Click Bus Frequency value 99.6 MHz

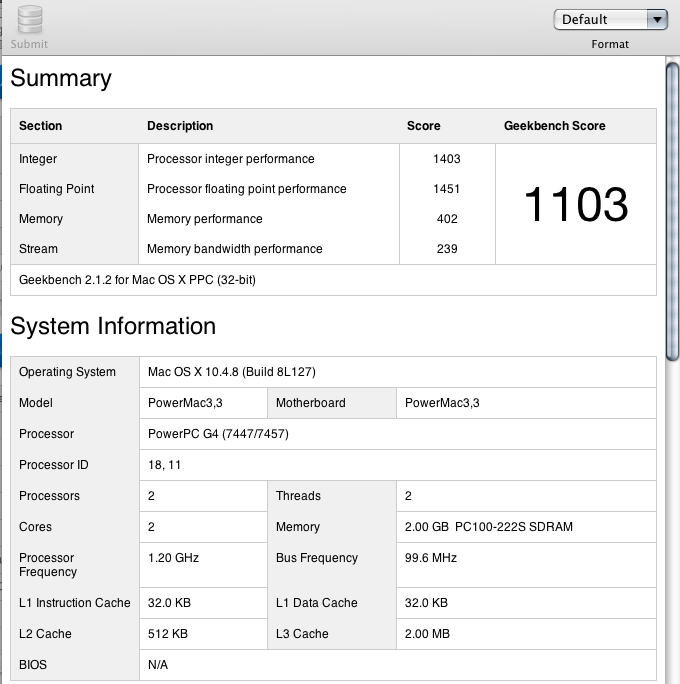431,558
